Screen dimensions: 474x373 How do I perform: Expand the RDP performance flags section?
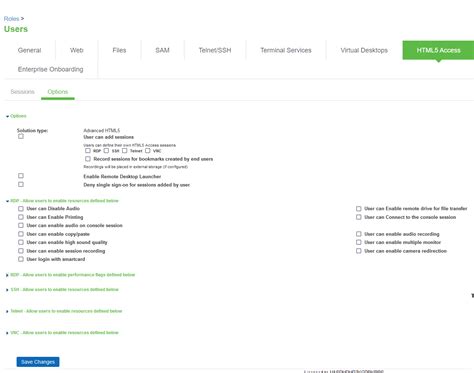[71, 275]
